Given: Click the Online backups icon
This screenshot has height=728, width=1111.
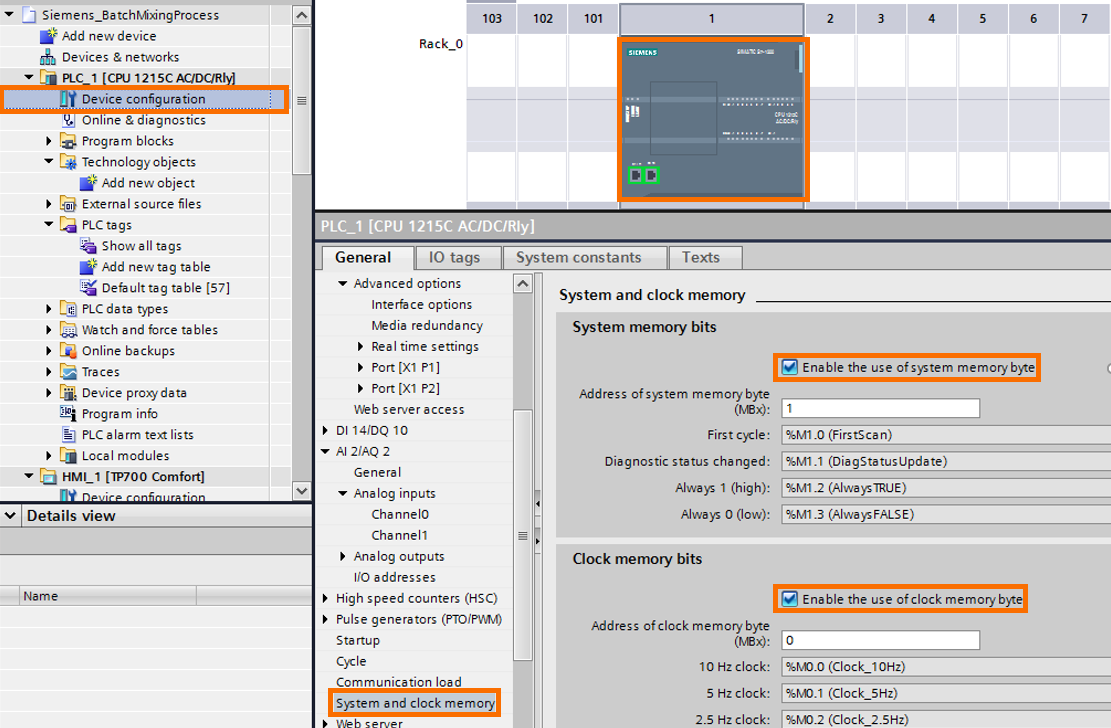Looking at the screenshot, I should (68, 350).
